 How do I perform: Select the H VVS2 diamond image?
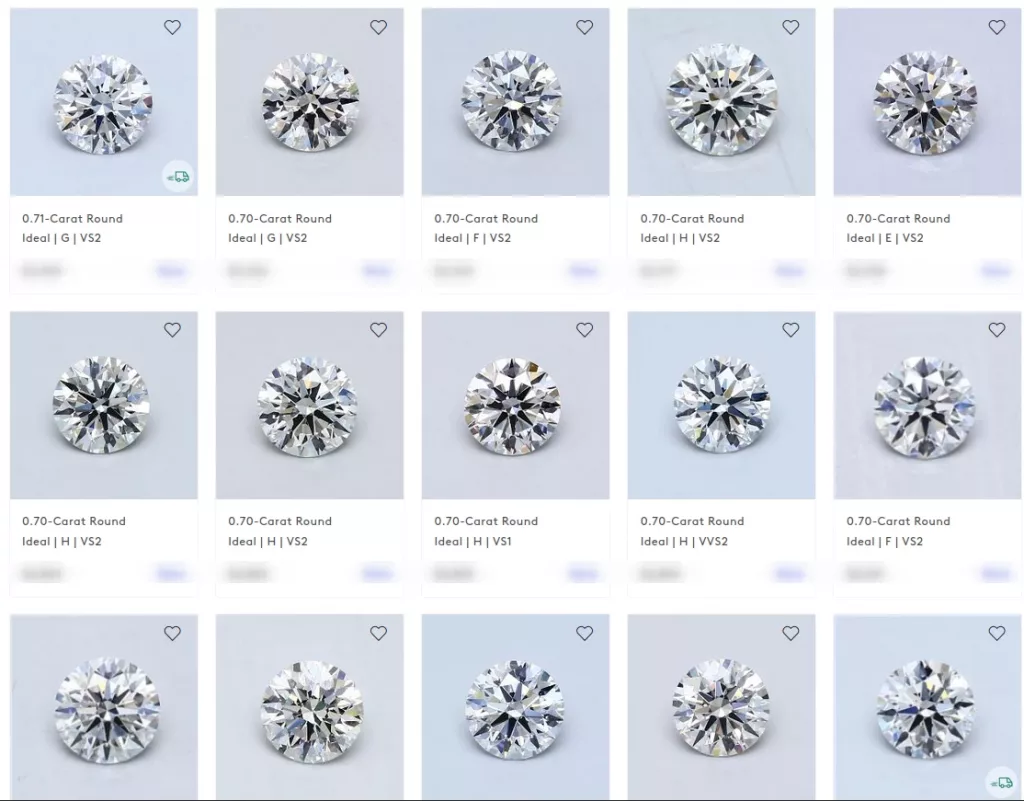722,405
